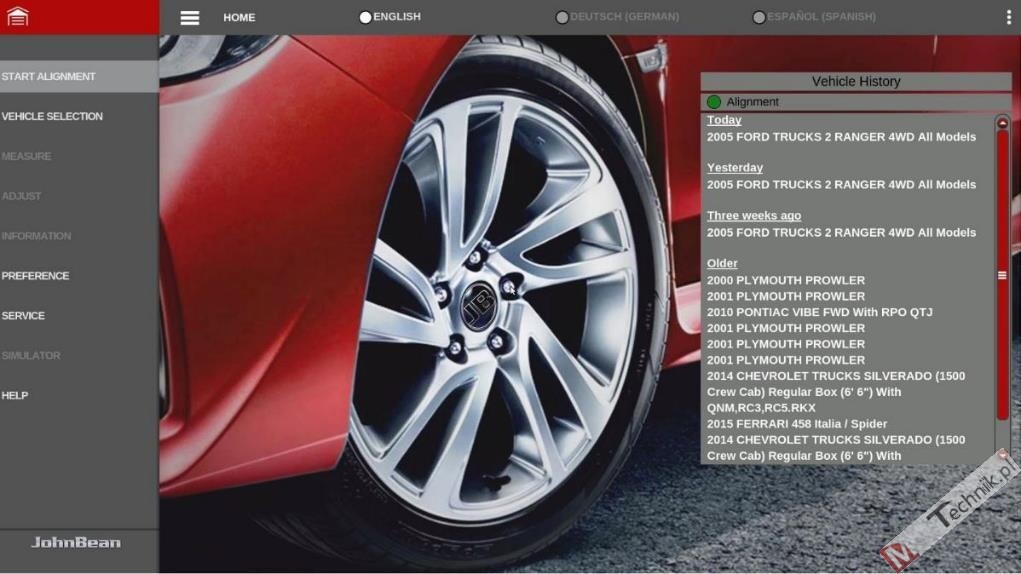Click the Vehicle History panel title
This screenshot has width=1021, height=574.
click(x=856, y=81)
